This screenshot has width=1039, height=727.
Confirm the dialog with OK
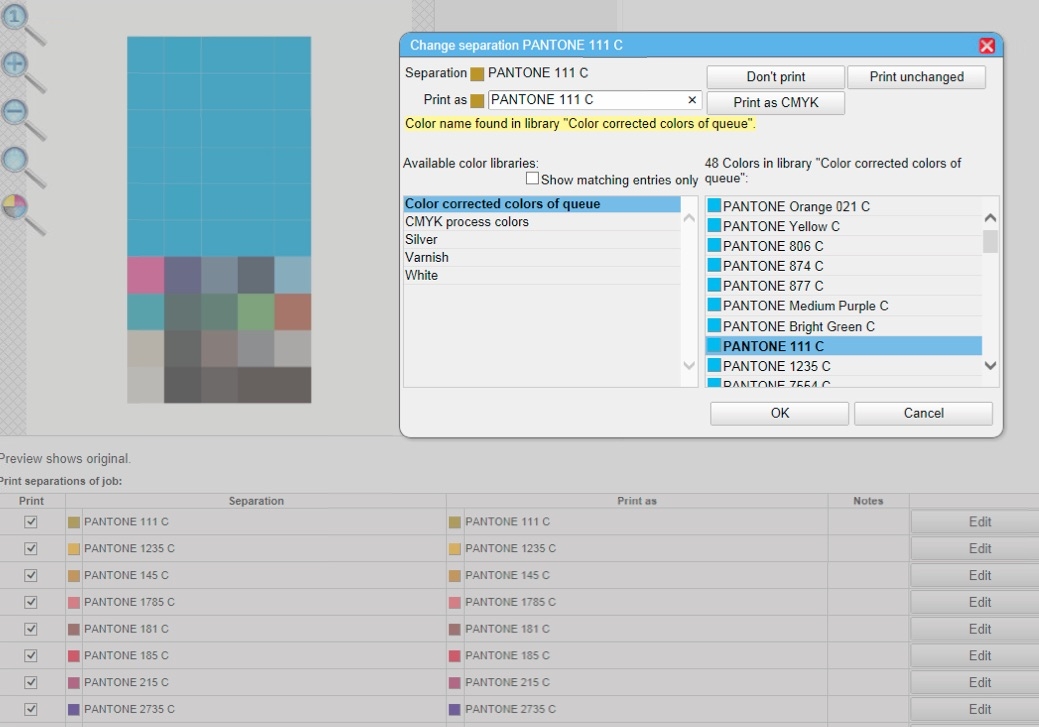pyautogui.click(x=779, y=414)
